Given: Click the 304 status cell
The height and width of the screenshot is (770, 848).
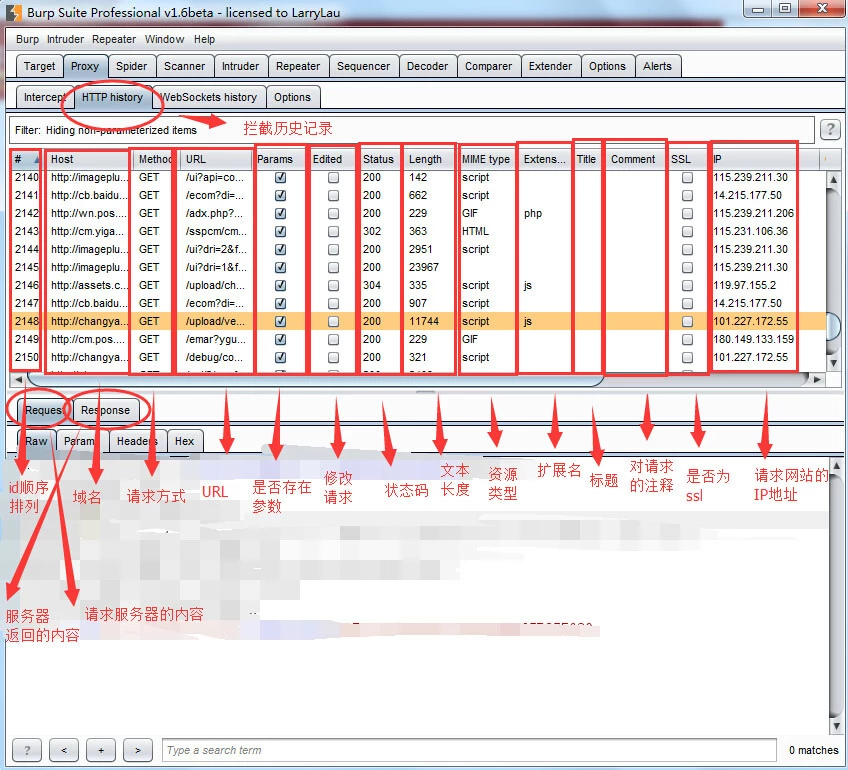Looking at the screenshot, I should [x=372, y=285].
